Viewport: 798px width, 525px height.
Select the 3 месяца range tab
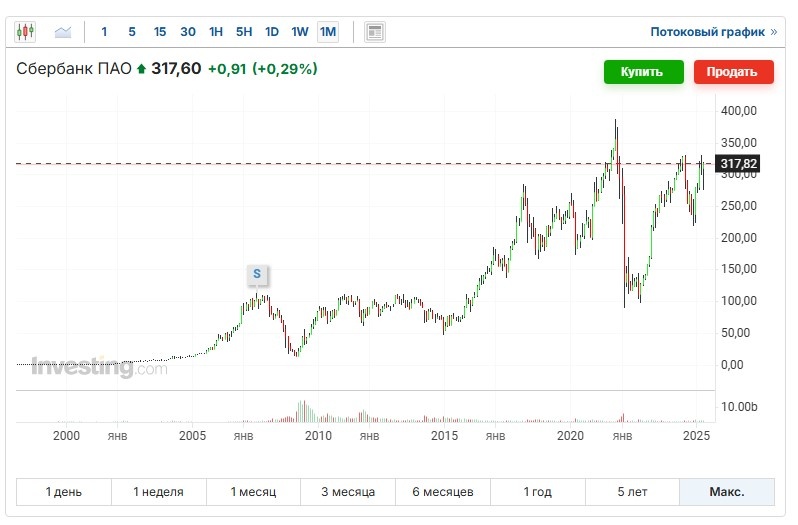point(348,492)
